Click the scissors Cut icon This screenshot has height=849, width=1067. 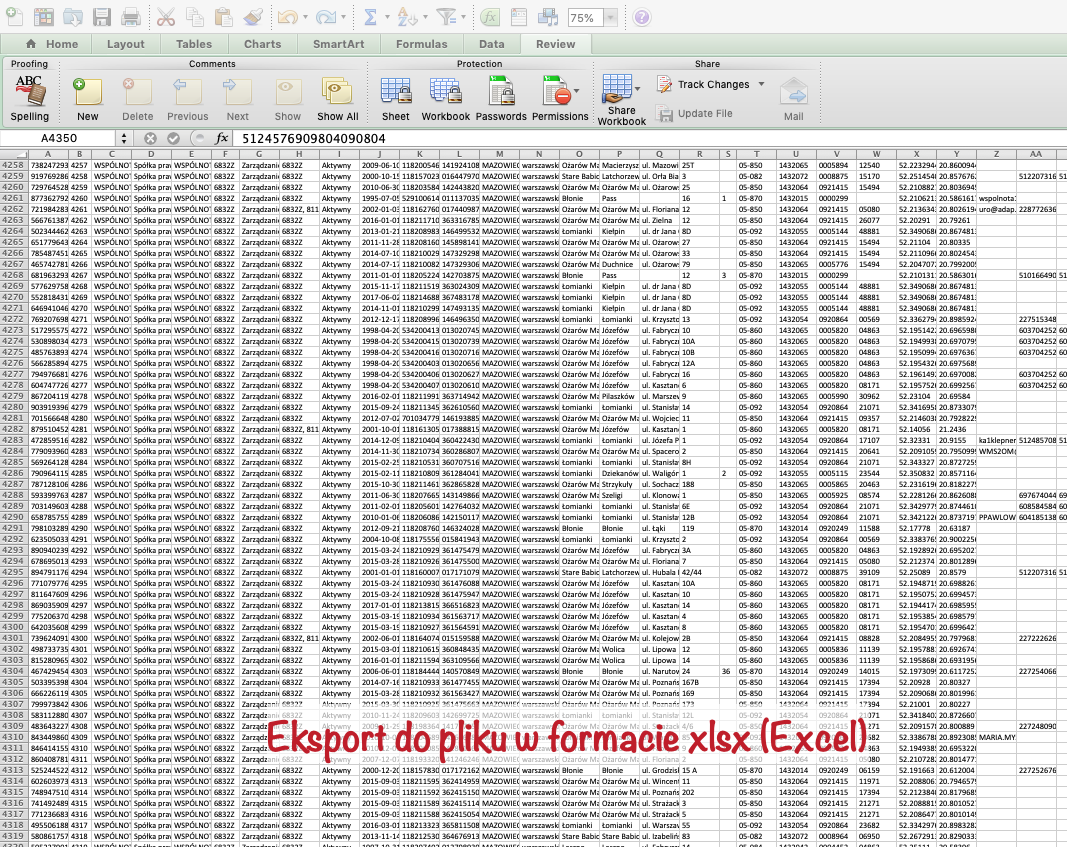pos(166,17)
